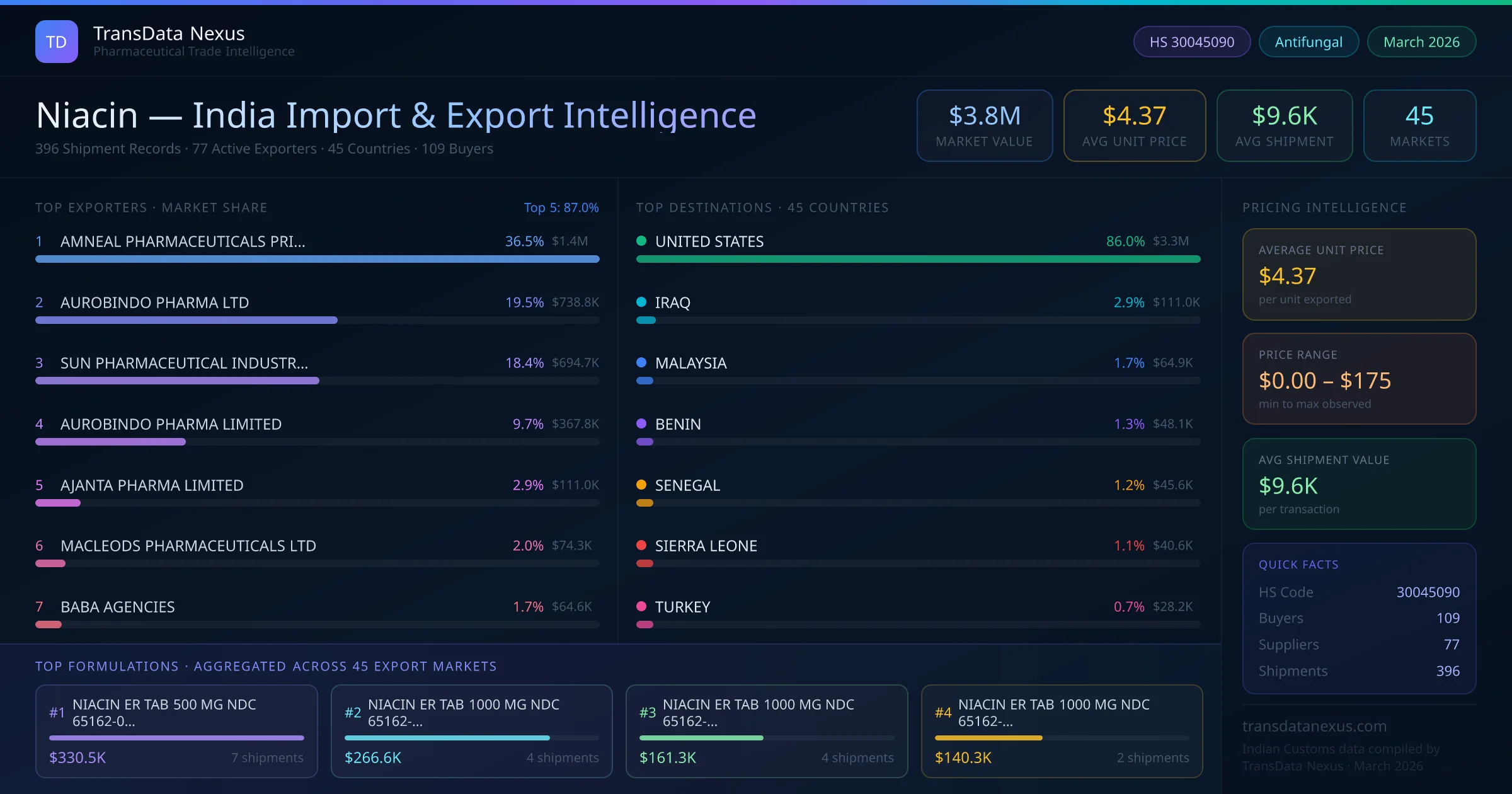Select the pink dot beside TURKEY
The width and height of the screenshot is (1512, 794).
pos(642,606)
